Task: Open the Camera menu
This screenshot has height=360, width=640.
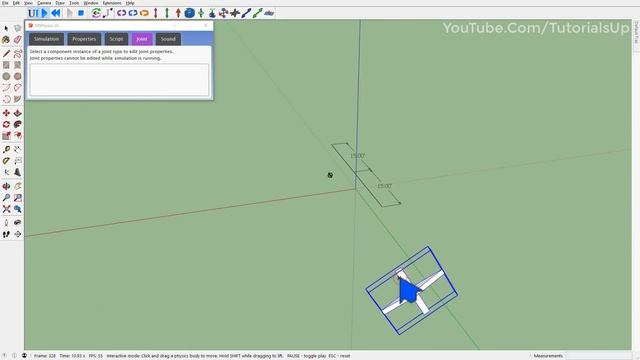Action: click(44, 3)
